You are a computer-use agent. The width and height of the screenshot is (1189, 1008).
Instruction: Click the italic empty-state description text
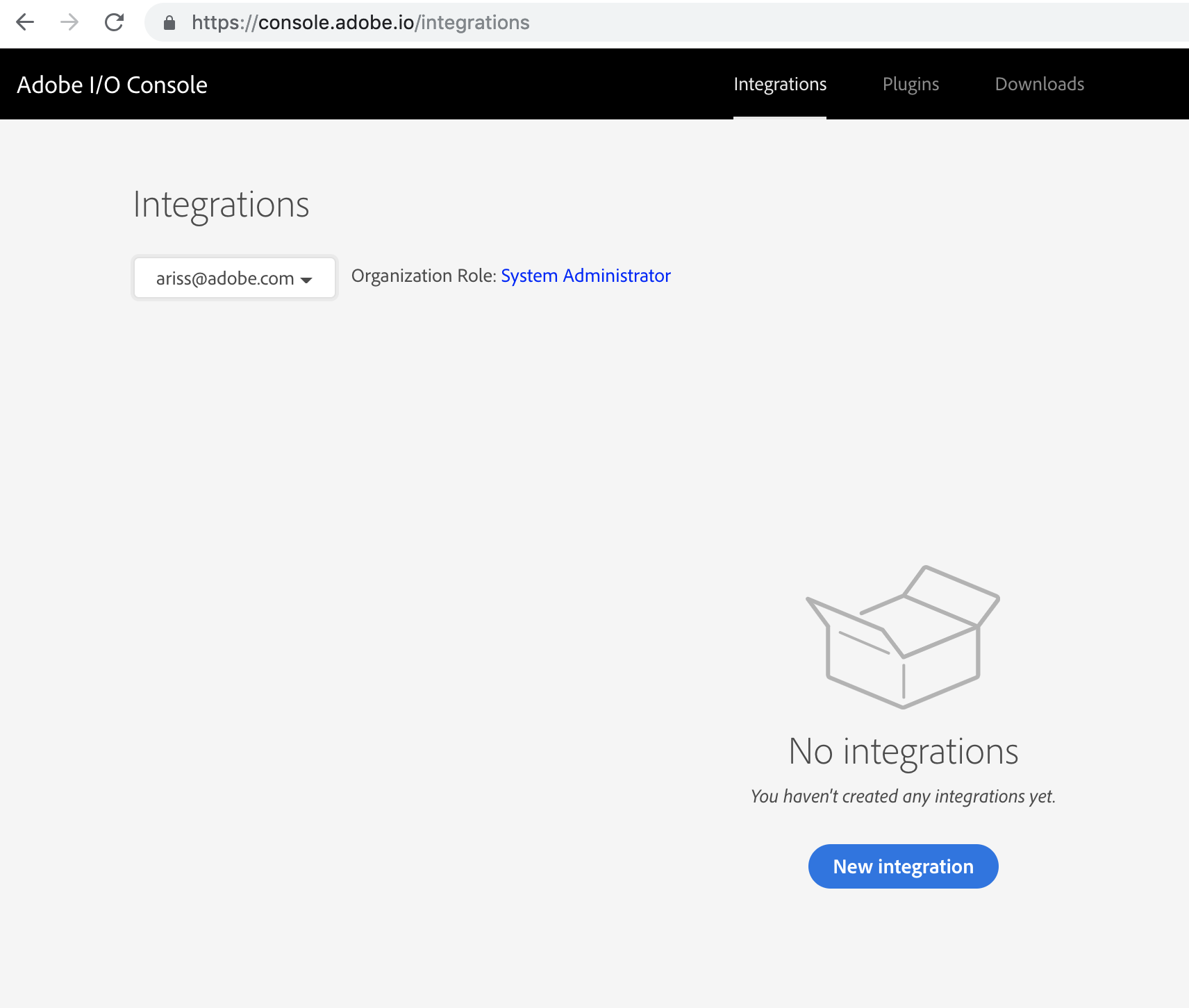click(x=902, y=796)
